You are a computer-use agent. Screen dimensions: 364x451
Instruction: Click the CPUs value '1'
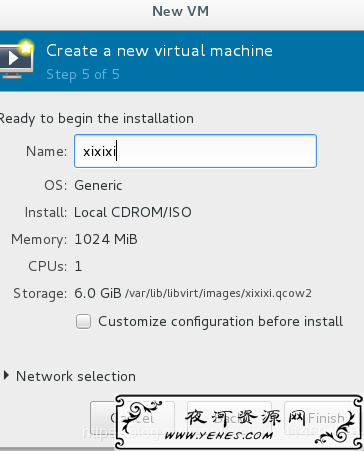click(x=78, y=266)
